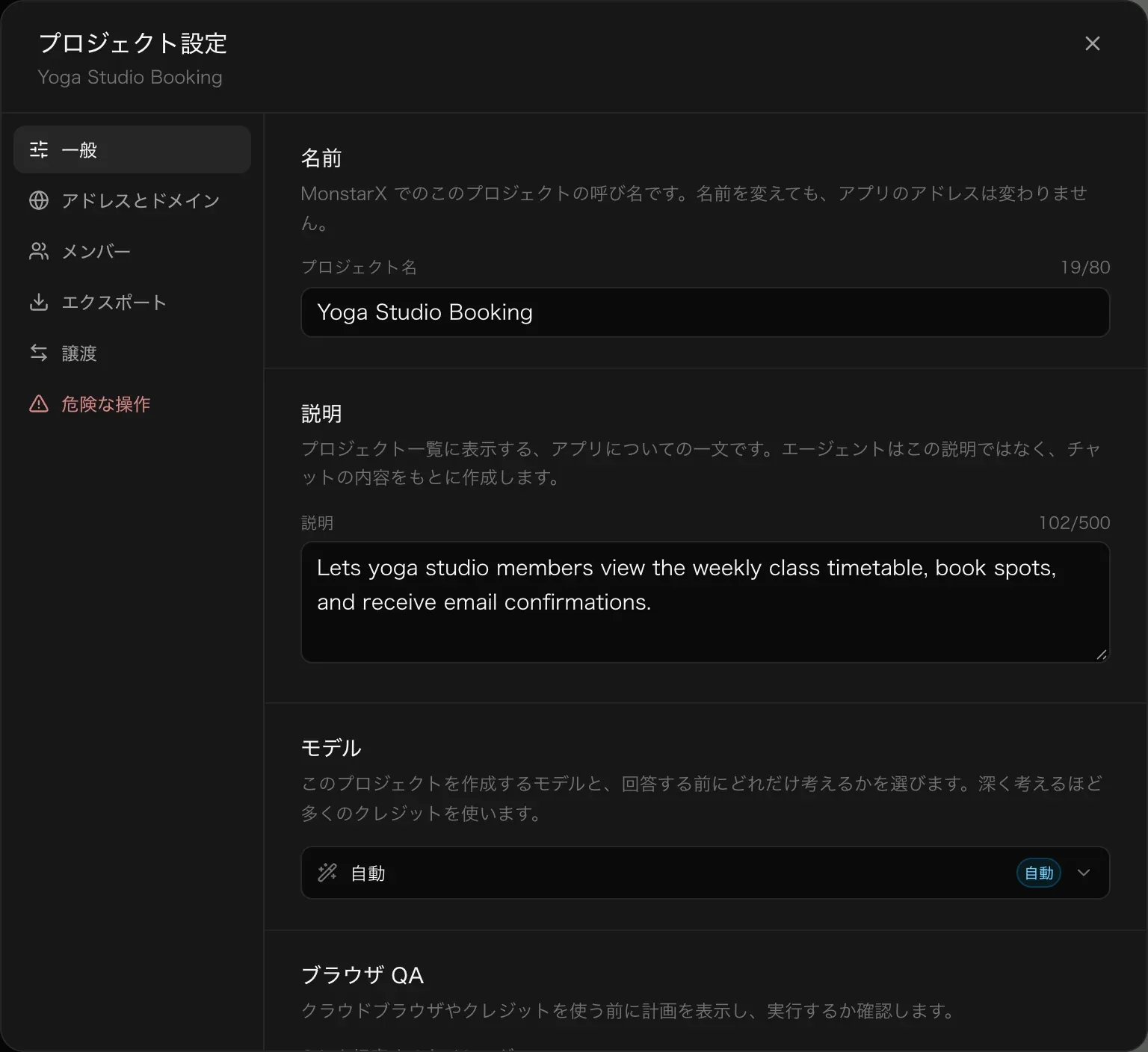Select the エクスポート menu item
Image resolution: width=1148 pixels, height=1052 pixels.
tap(132, 302)
